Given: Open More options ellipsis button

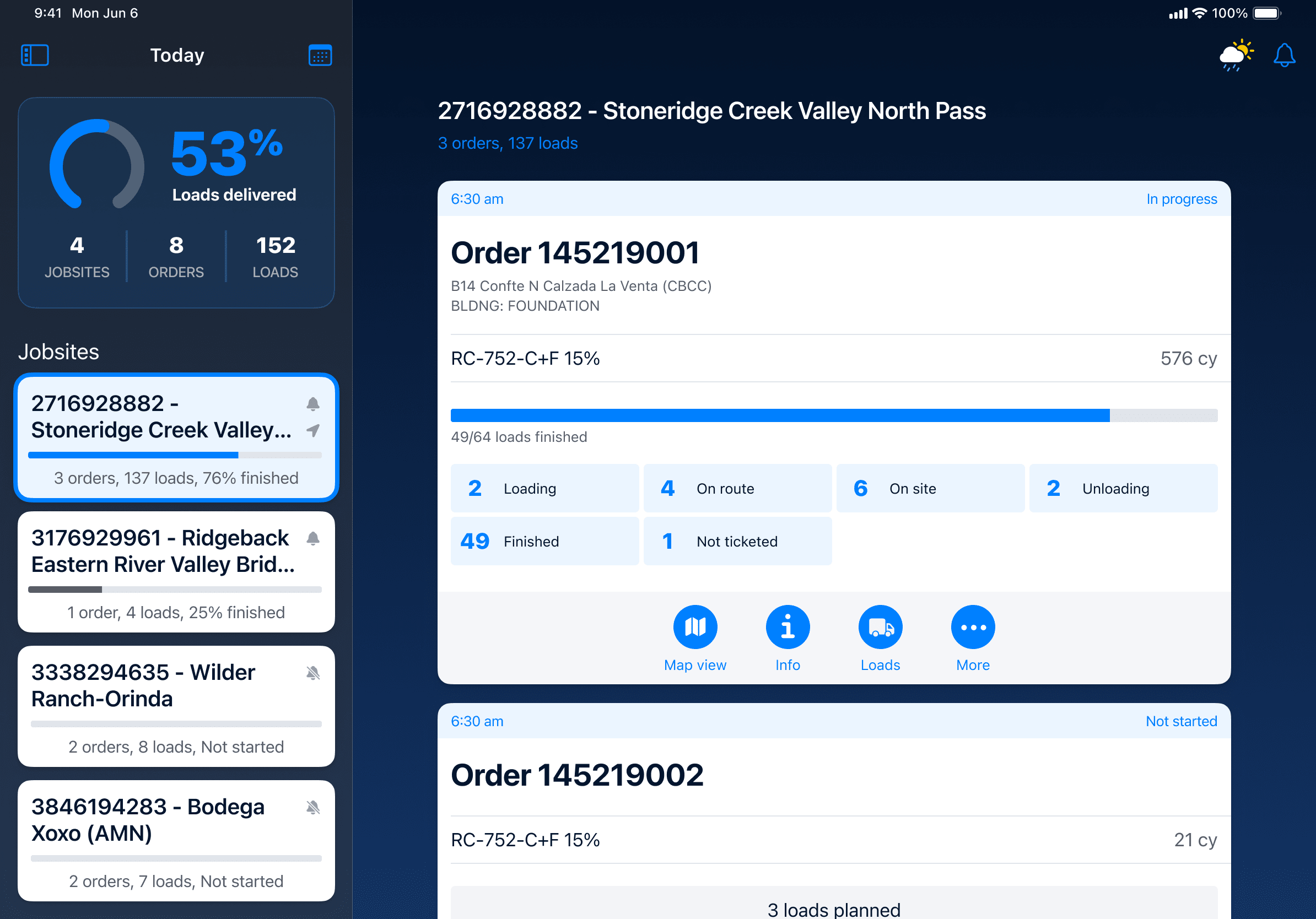Looking at the screenshot, I should click(x=973, y=639).
